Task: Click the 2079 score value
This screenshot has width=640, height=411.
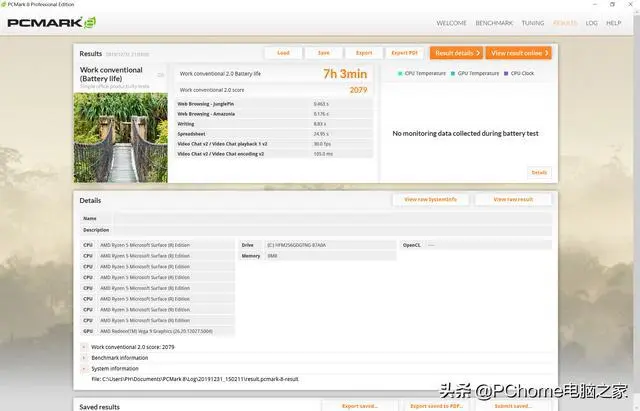Action: point(358,90)
